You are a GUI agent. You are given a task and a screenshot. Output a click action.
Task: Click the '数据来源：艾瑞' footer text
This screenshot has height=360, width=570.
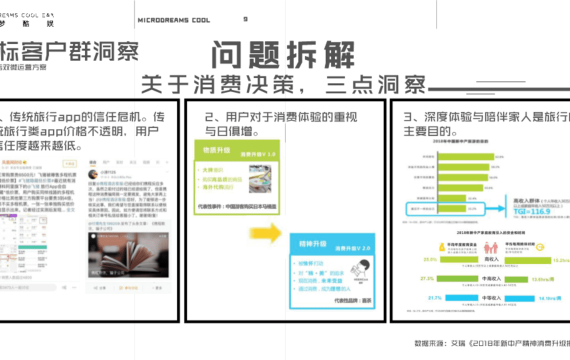coord(440,343)
